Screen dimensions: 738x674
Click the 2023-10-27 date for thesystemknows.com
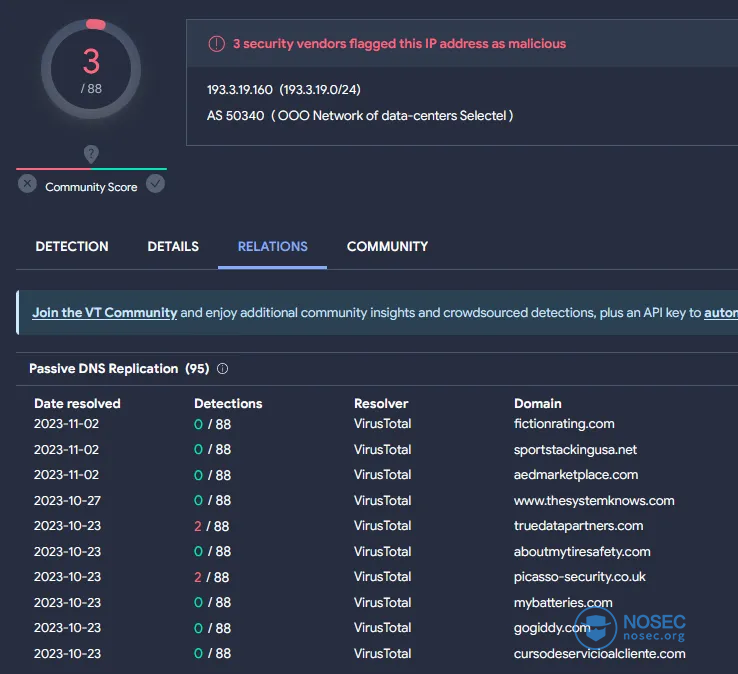[x=67, y=500]
